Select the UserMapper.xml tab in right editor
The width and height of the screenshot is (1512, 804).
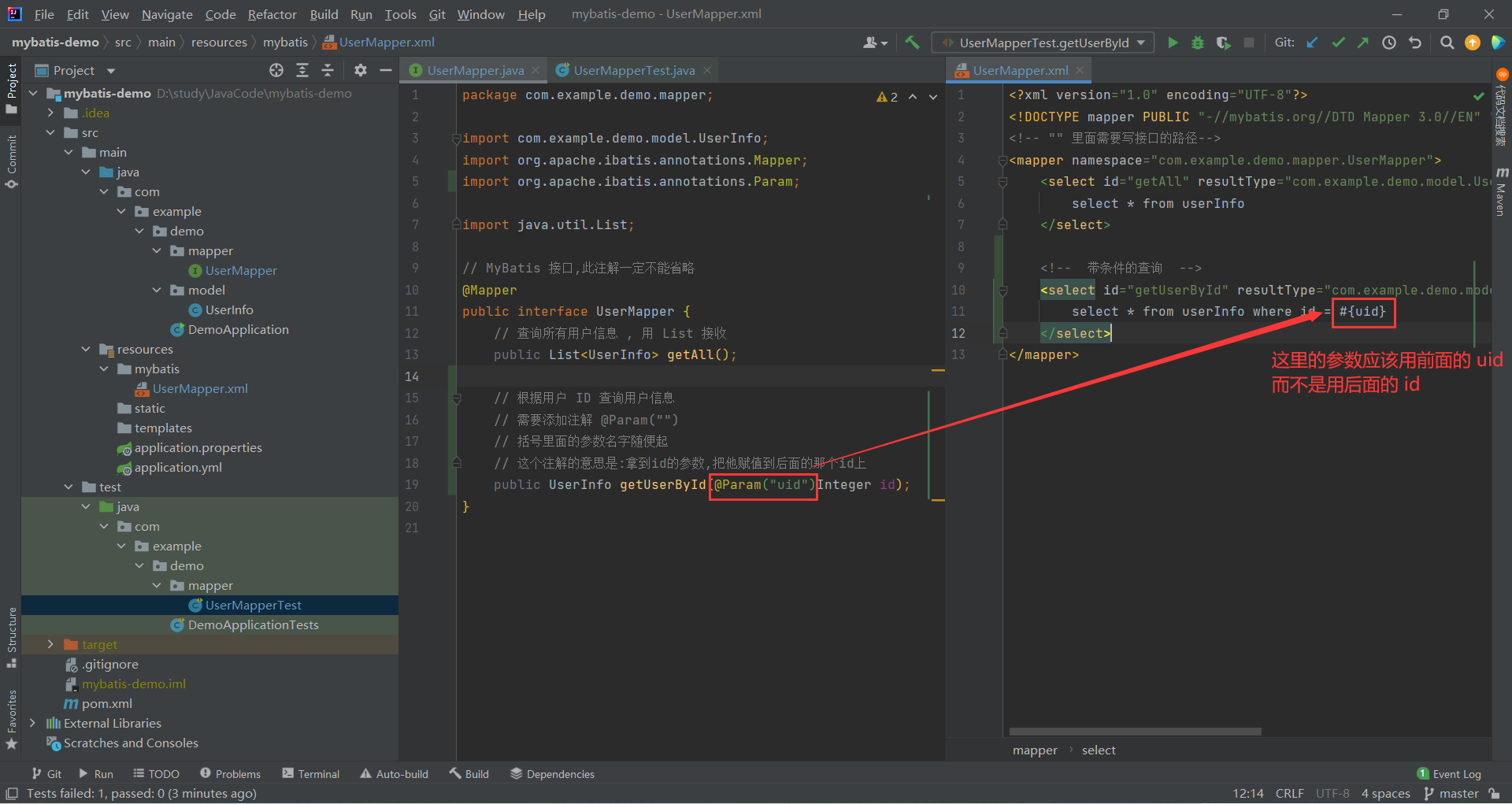1020,70
